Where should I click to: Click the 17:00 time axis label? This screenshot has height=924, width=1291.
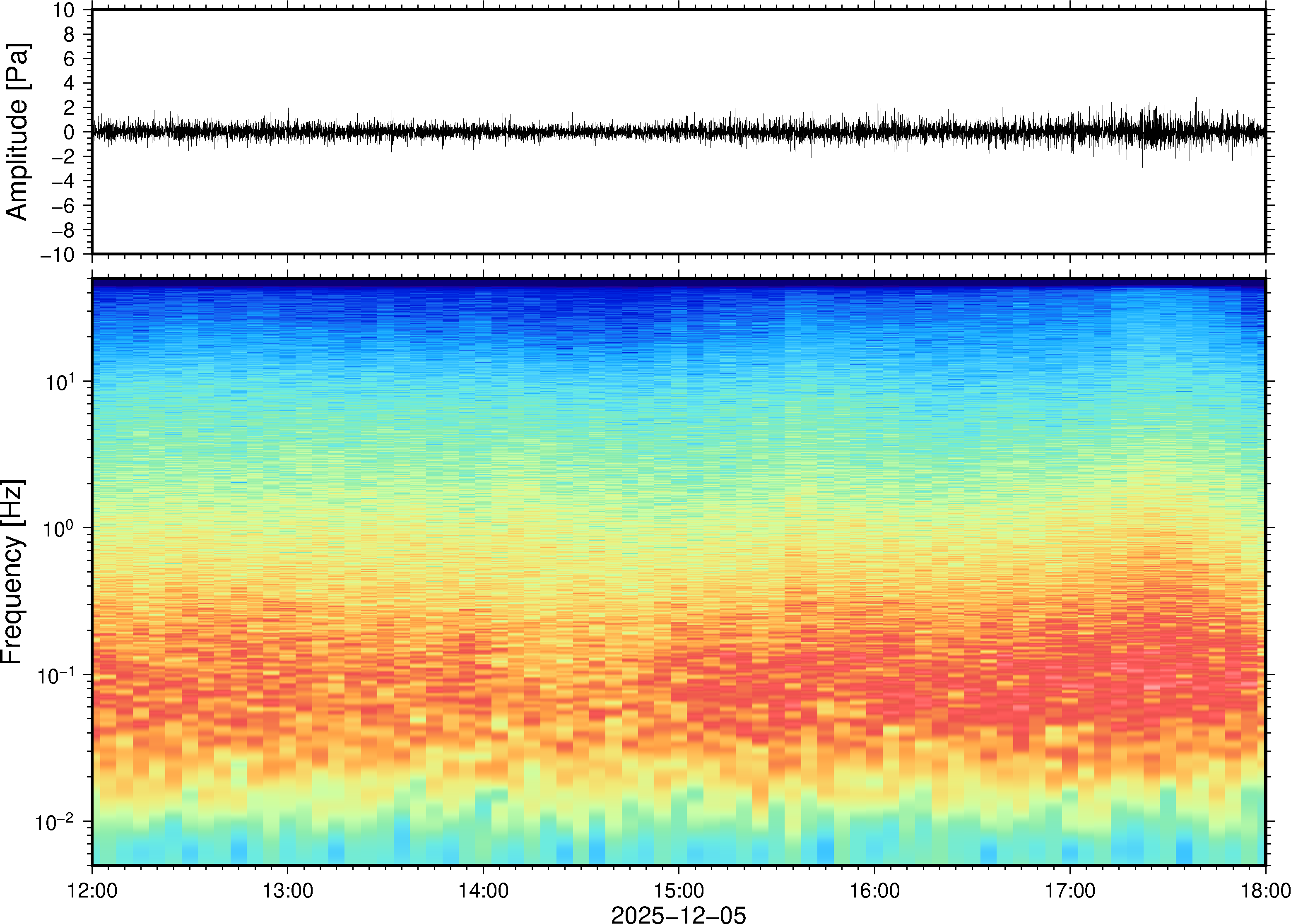click(1069, 890)
